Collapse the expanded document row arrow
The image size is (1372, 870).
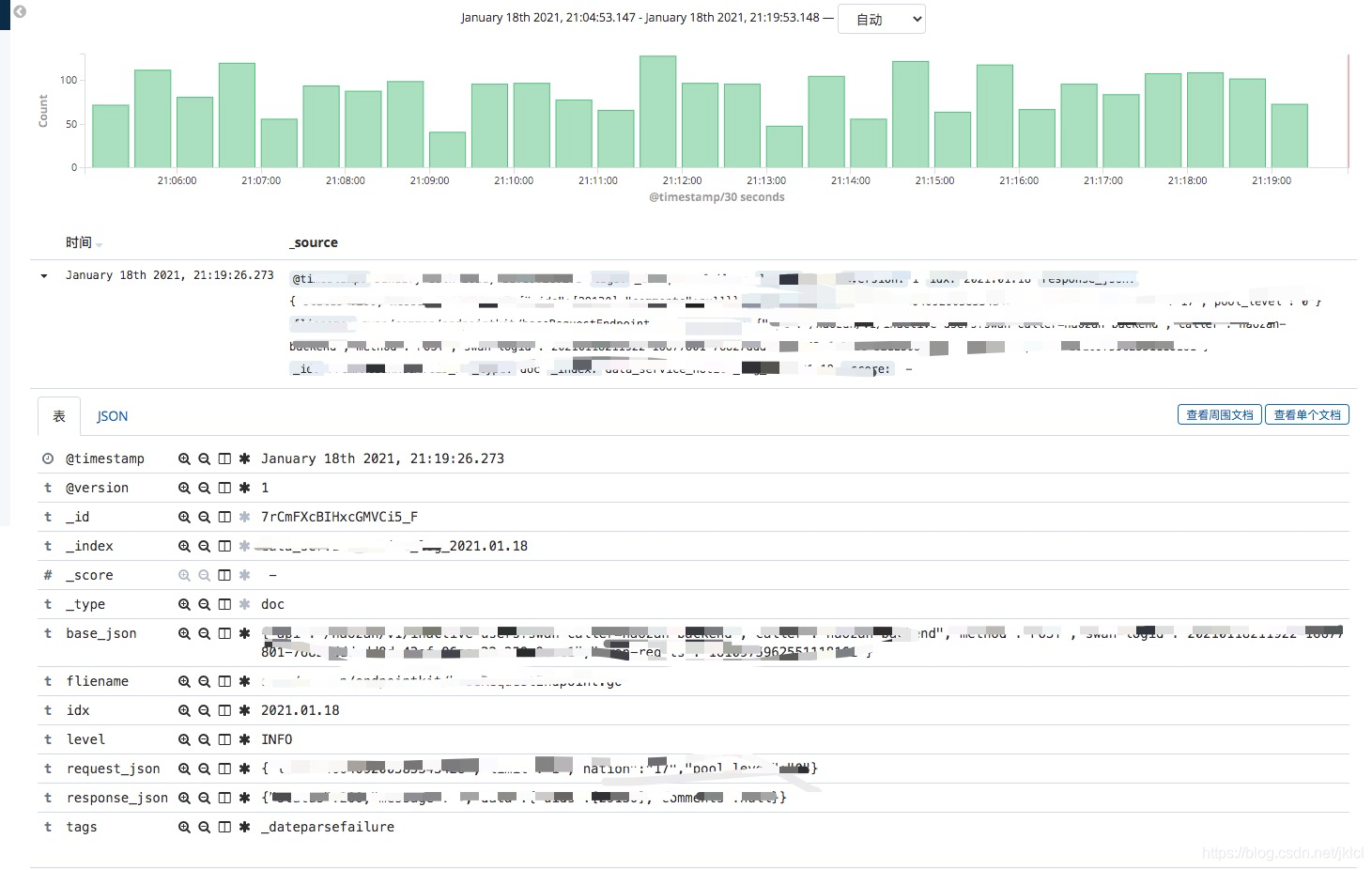44,276
